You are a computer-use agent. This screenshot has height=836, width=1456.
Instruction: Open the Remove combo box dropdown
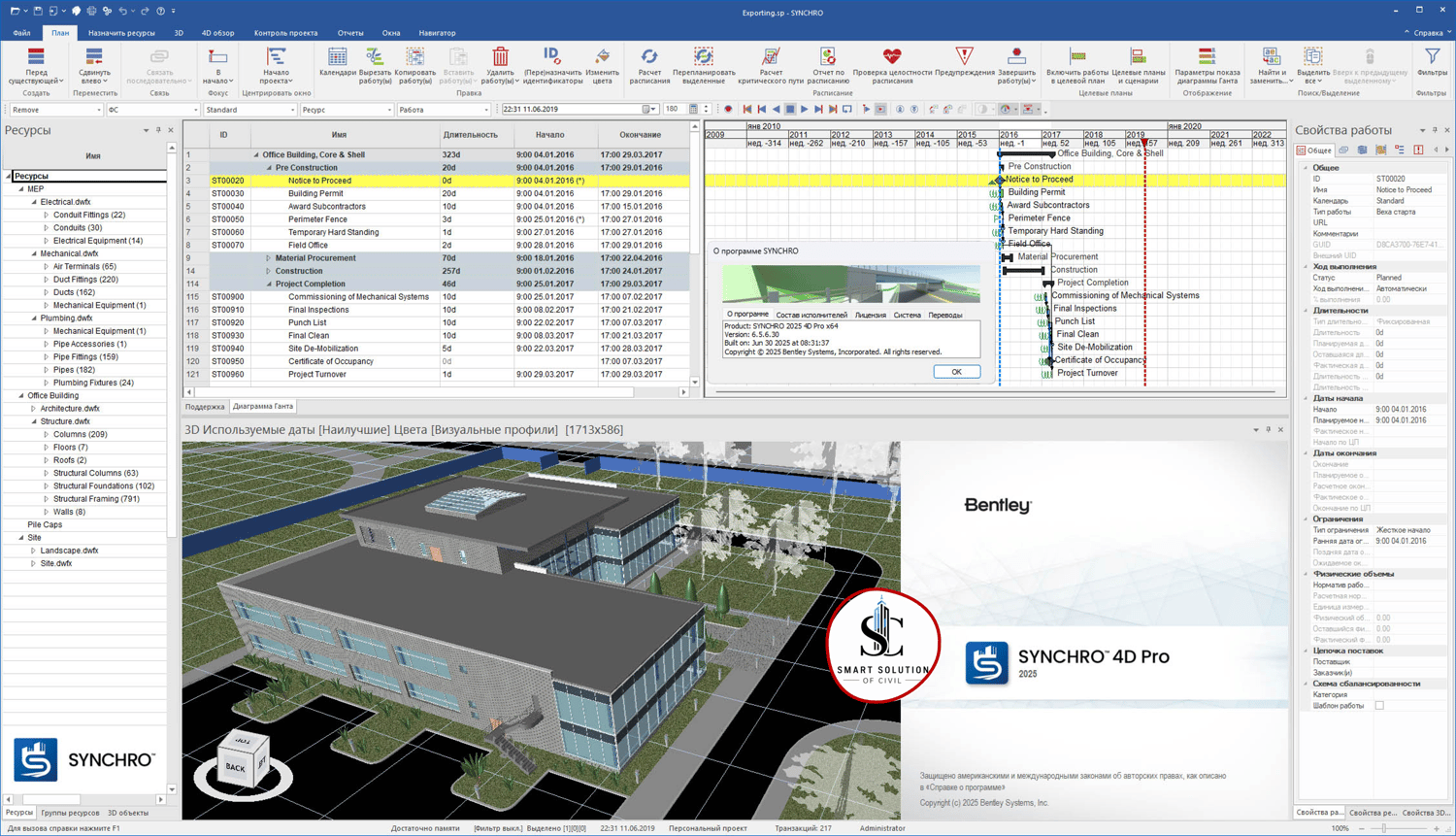pos(98,110)
